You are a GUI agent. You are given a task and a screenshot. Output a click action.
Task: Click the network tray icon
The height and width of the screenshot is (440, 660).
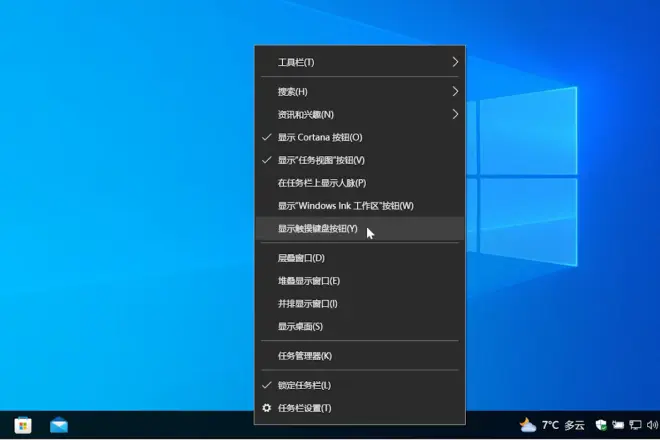point(635,425)
